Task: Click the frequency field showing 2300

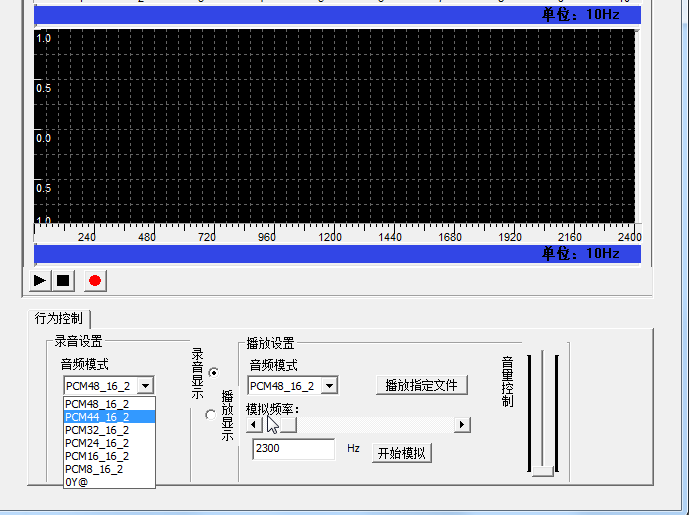Action: 292,449
